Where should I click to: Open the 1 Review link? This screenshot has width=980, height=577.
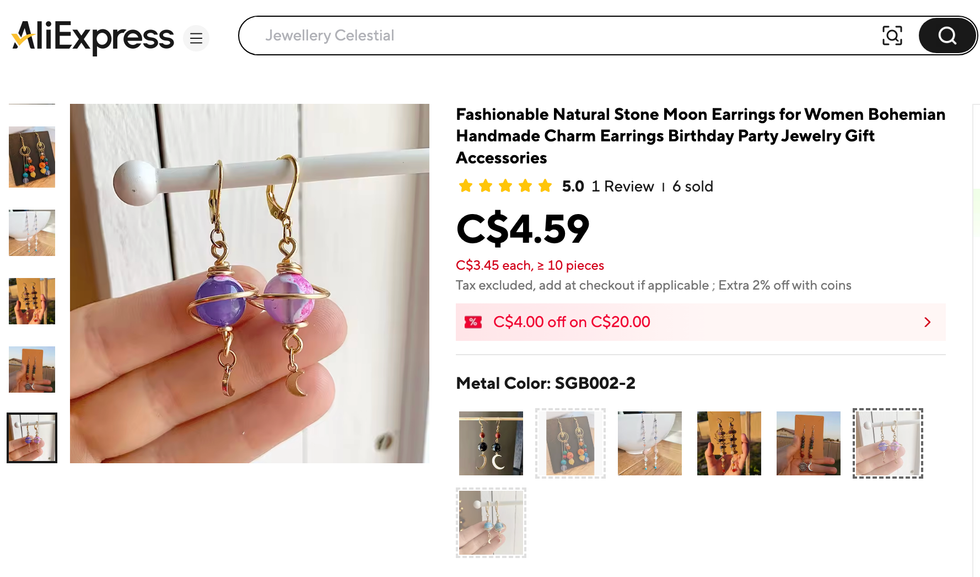(x=621, y=185)
